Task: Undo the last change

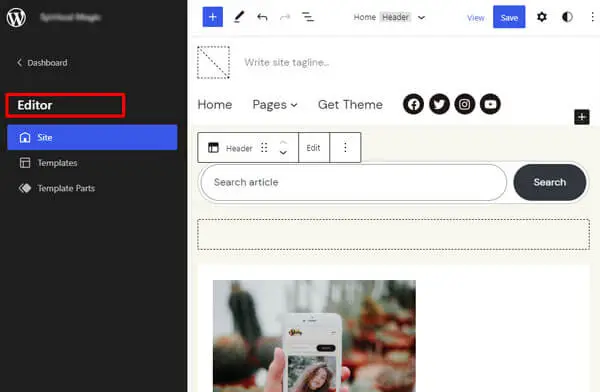Action: (262, 17)
